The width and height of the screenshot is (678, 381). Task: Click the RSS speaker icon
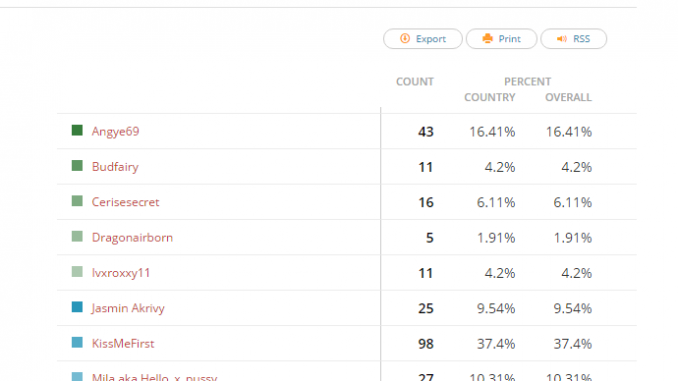[x=562, y=39]
